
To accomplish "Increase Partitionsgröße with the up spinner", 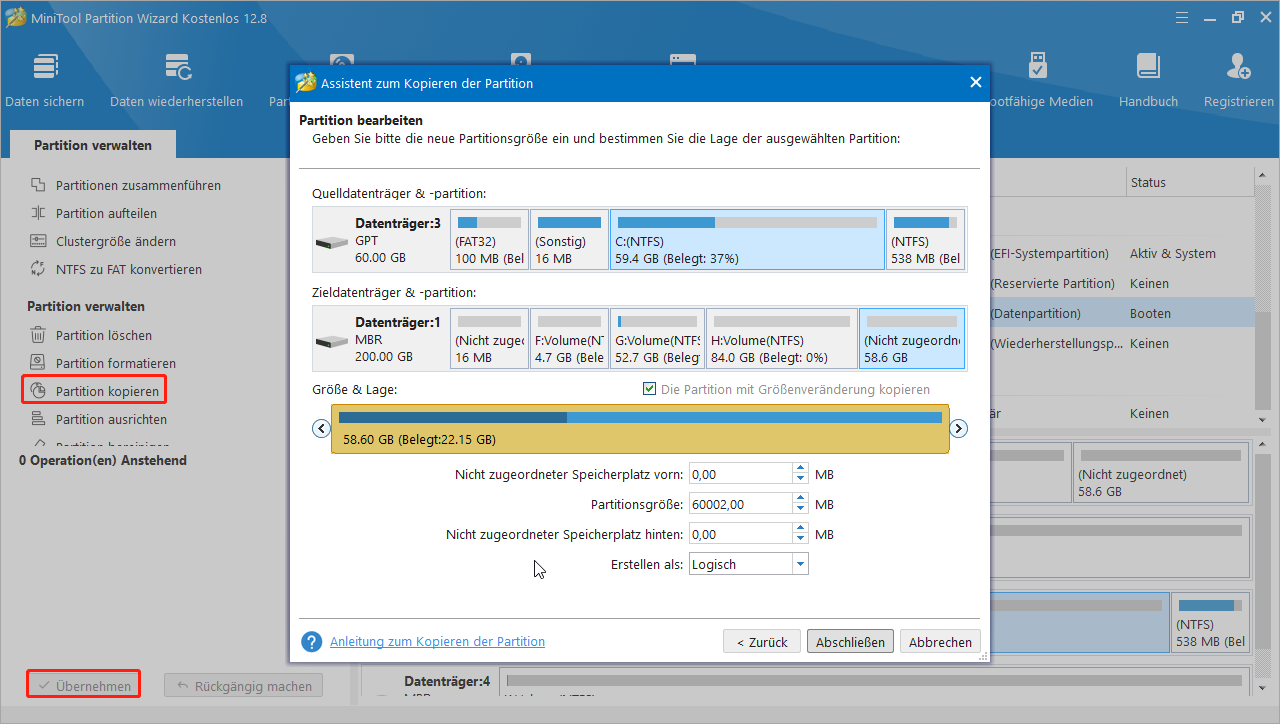I will (x=800, y=499).
